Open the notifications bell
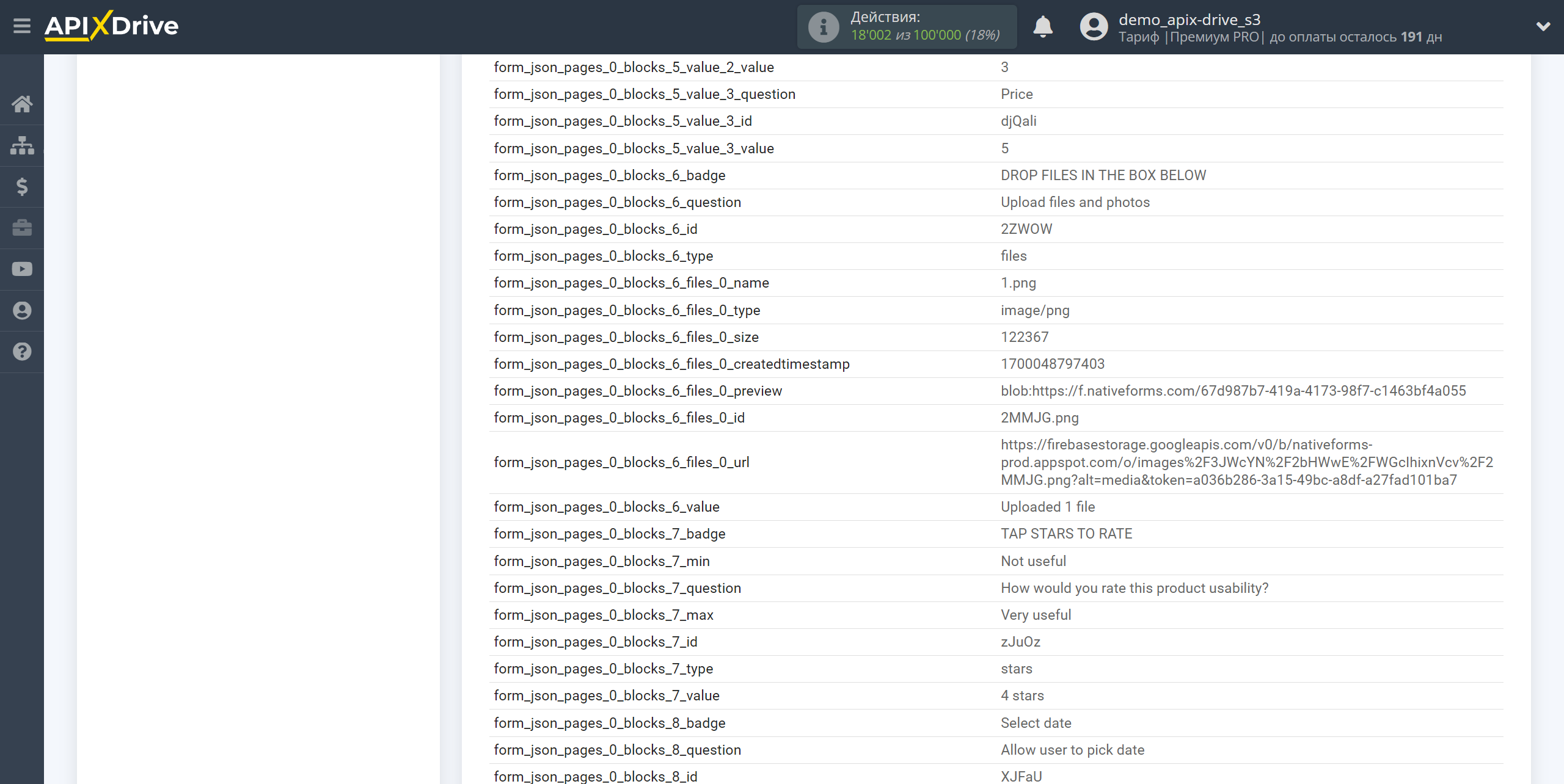 click(x=1043, y=27)
